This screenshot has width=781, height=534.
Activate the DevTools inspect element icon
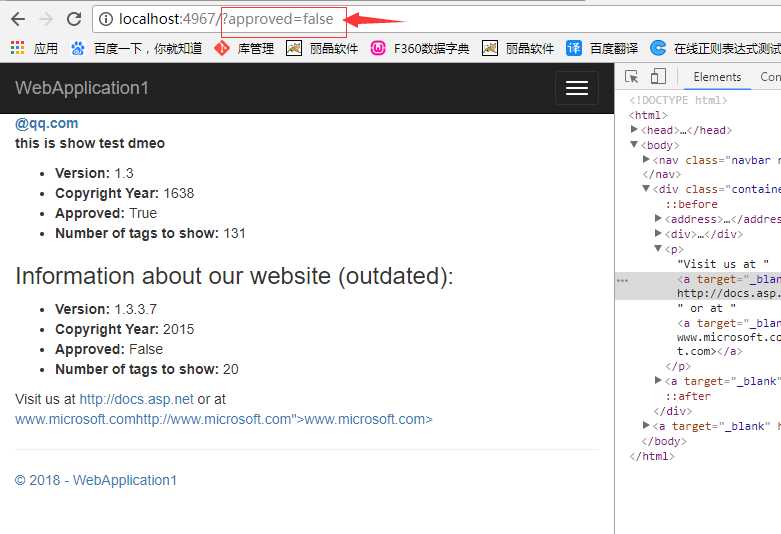pyautogui.click(x=632, y=77)
